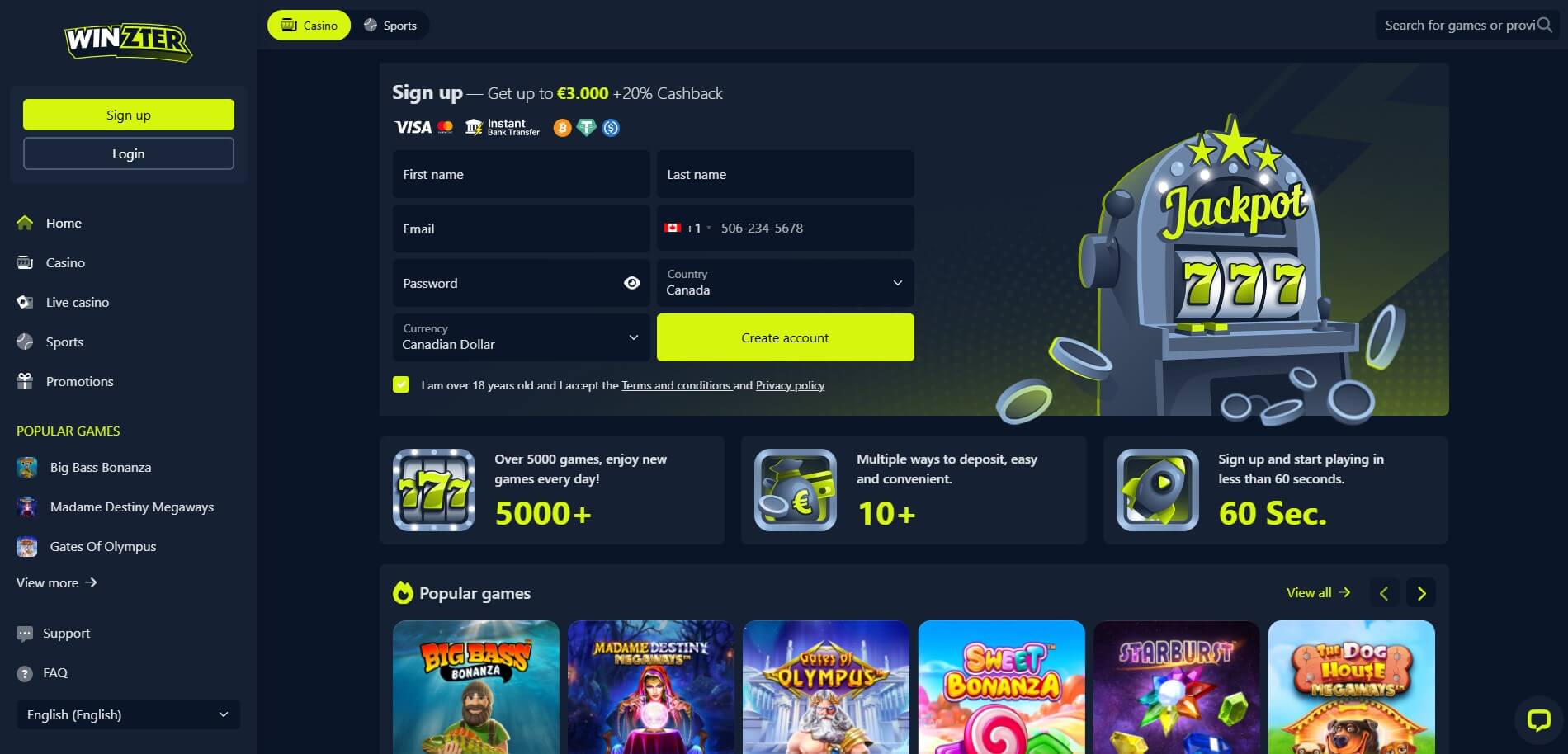Viewport: 1568px width, 754px height.
Task: Click the Create account button
Action: tap(785, 337)
